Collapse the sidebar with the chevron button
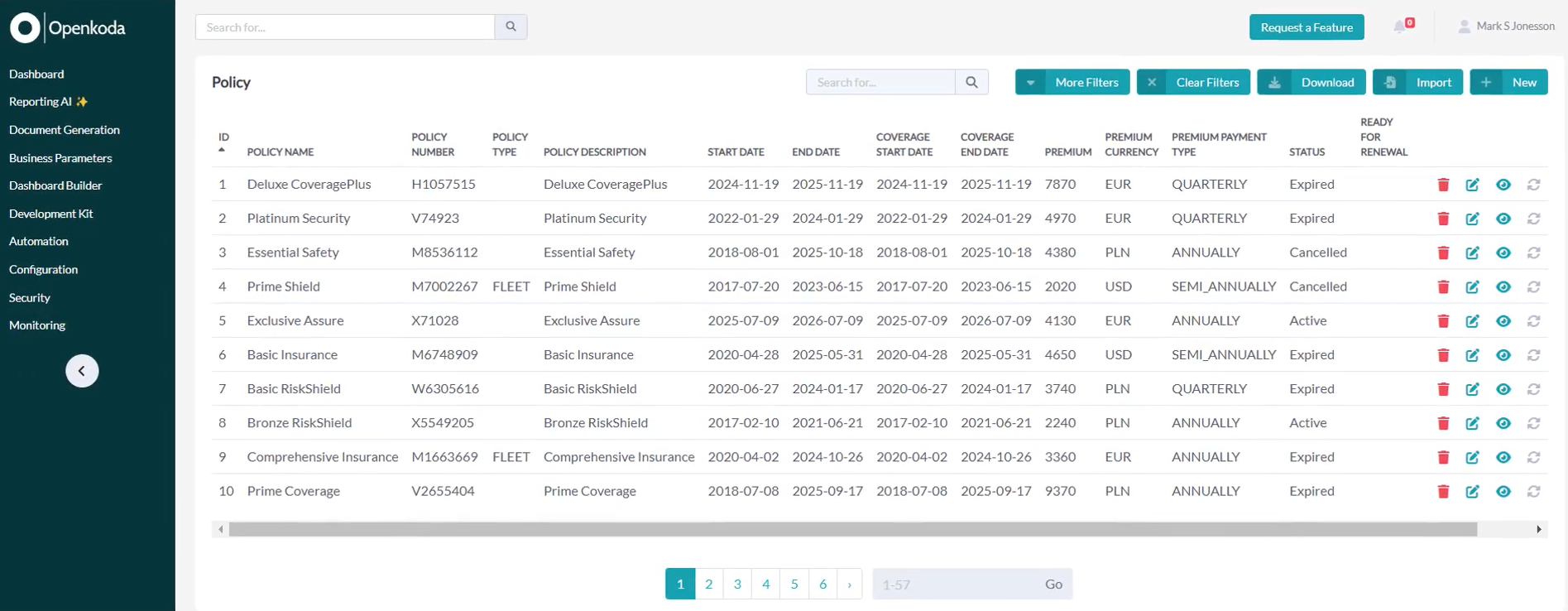Image resolution: width=1568 pixels, height=611 pixels. 82,371
